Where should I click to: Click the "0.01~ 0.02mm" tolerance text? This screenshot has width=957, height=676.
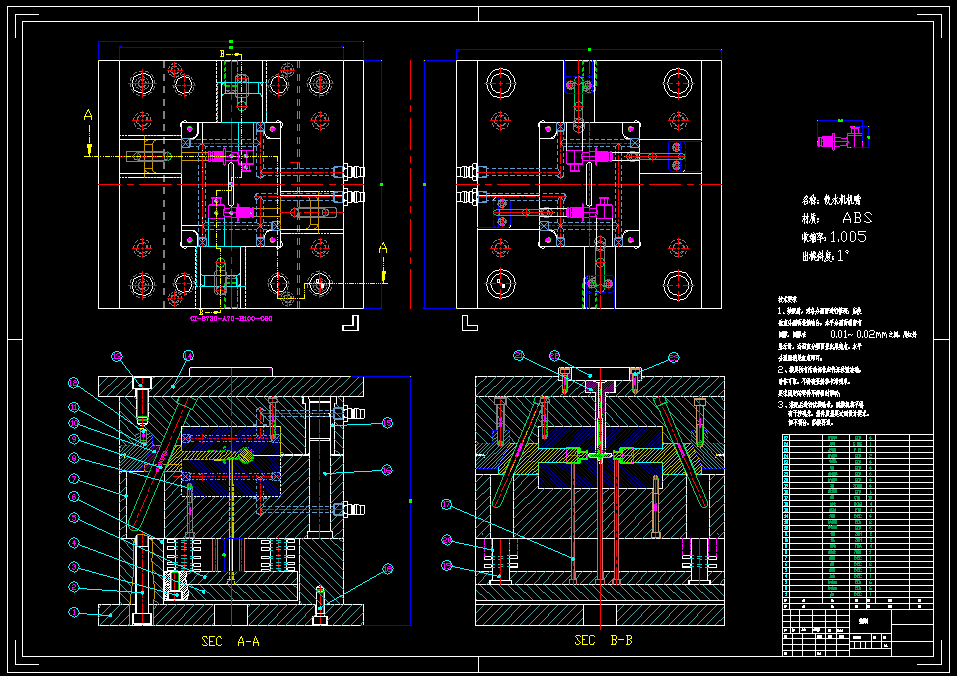click(859, 334)
